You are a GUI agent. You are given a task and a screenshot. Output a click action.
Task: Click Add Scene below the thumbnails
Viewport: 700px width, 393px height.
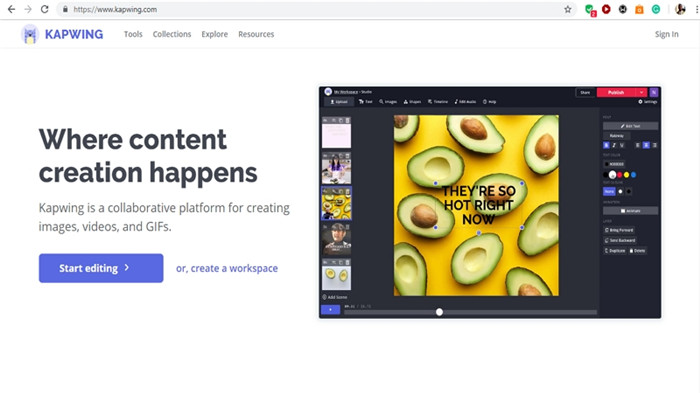click(x=335, y=297)
